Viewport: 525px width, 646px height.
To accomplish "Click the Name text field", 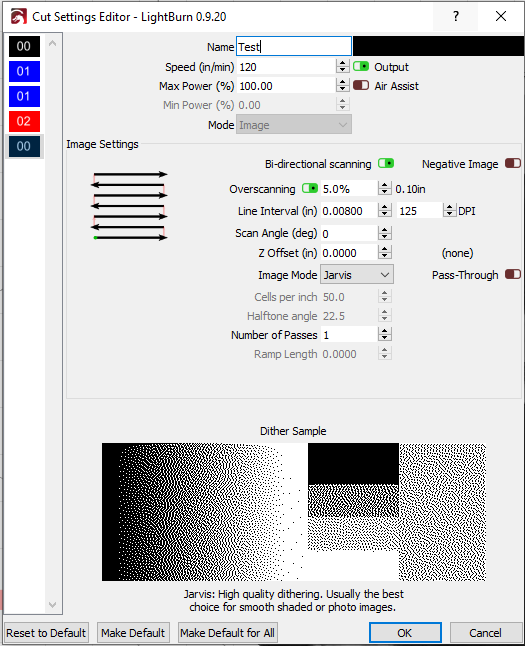I will point(294,47).
